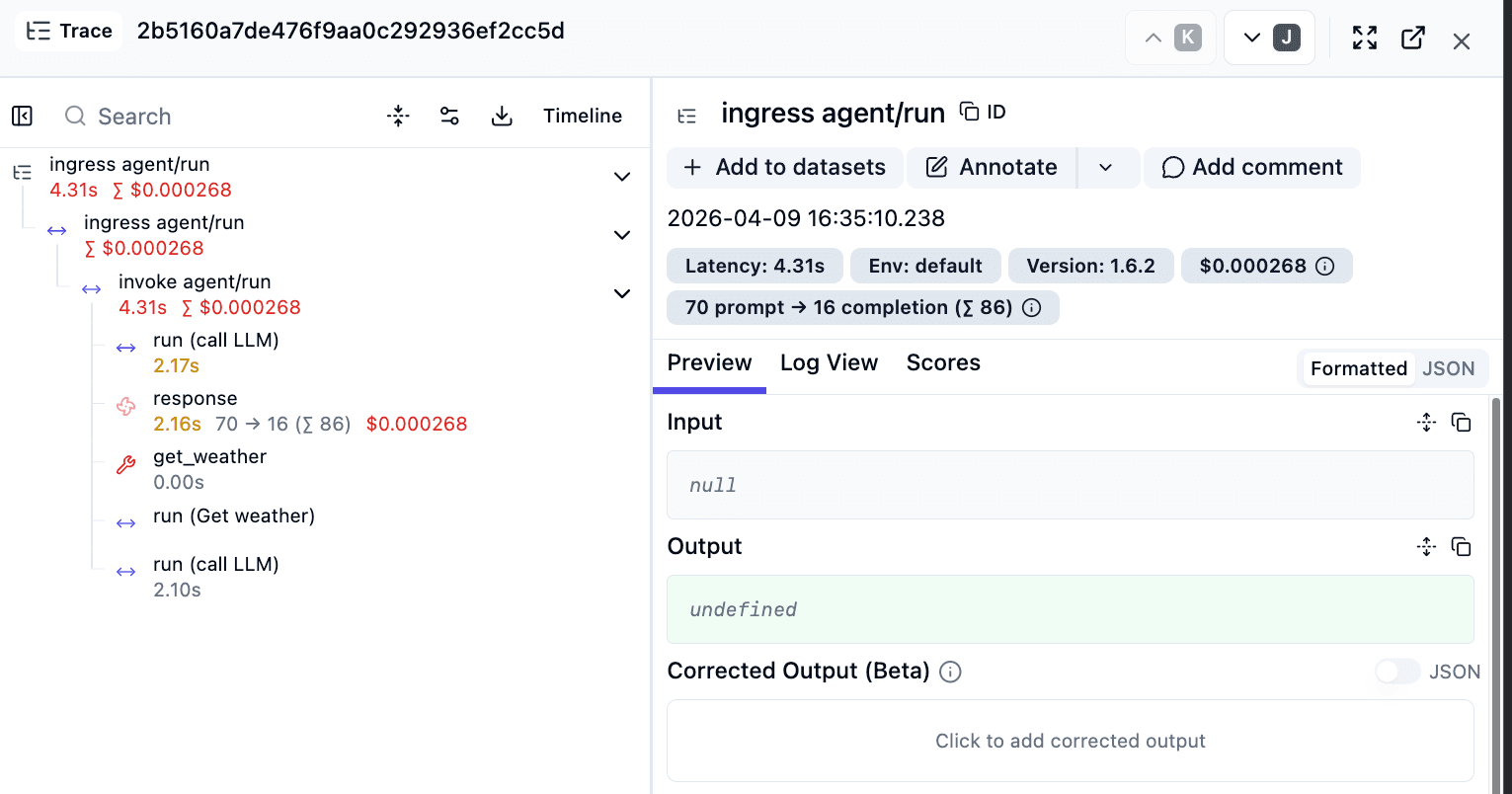Switch to the Log View tab
Image resolution: width=1512 pixels, height=794 pixels.
pos(829,362)
